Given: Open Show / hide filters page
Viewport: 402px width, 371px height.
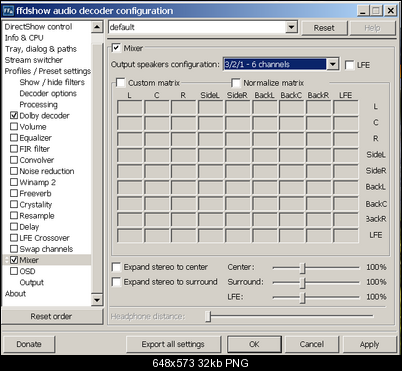Looking at the screenshot, I should click(52, 82).
